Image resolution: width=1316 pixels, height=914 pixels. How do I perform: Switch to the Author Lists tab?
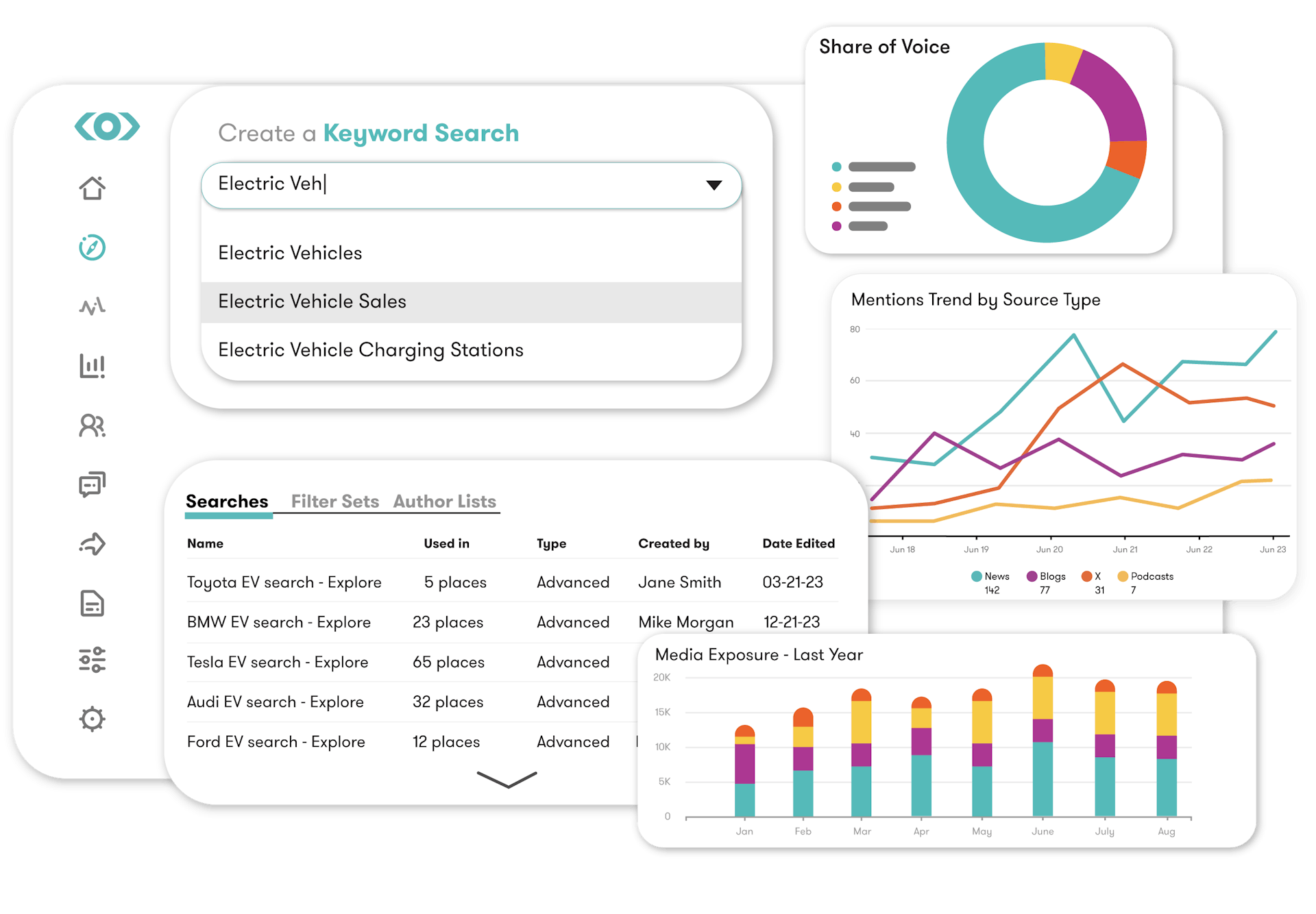click(444, 501)
